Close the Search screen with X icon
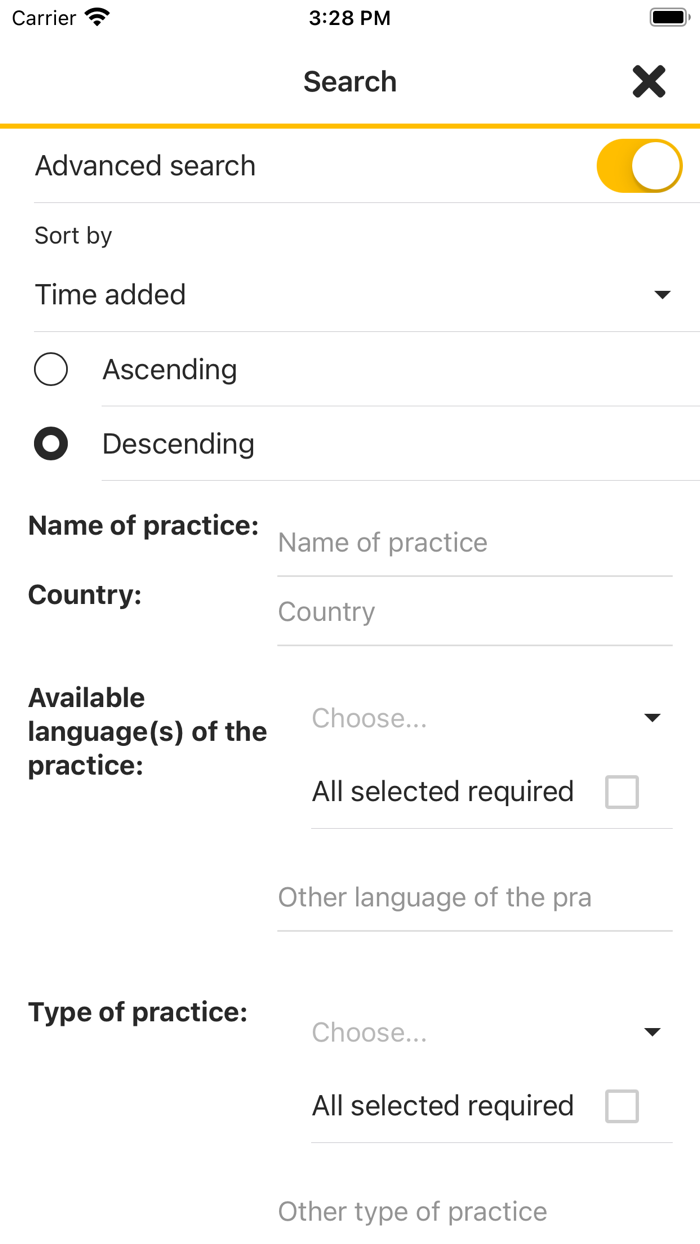This screenshot has width=700, height=1244. click(x=649, y=82)
